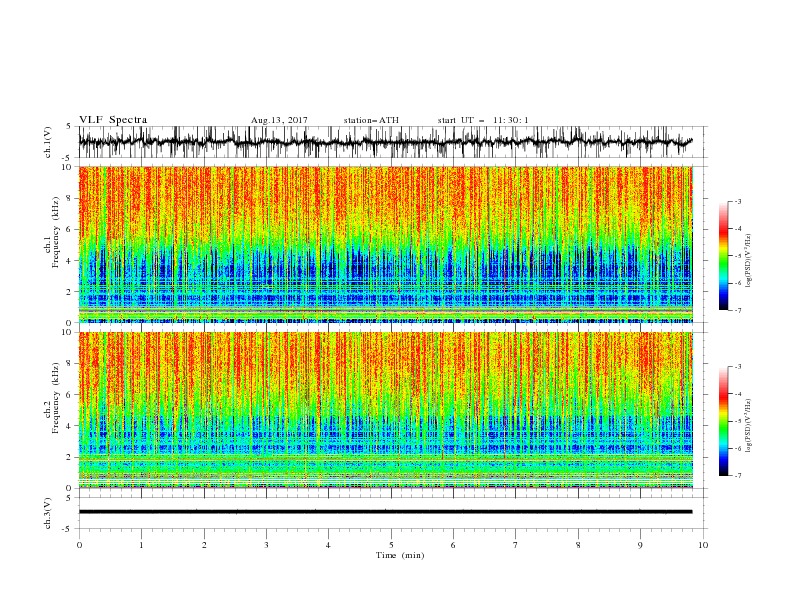
Task: Click the "4" tick label on Time axis
Action: [329, 545]
